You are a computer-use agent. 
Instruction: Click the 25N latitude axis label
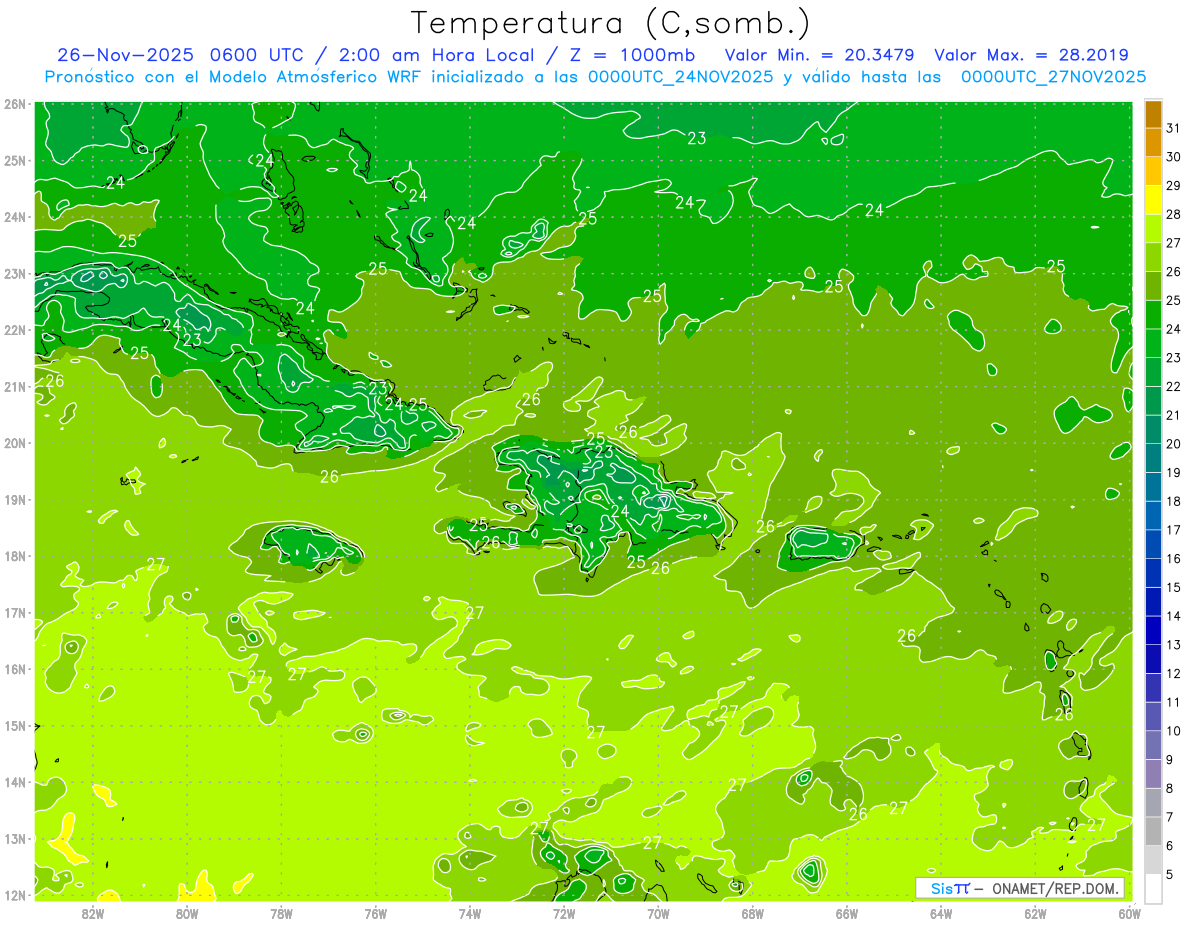coord(14,161)
